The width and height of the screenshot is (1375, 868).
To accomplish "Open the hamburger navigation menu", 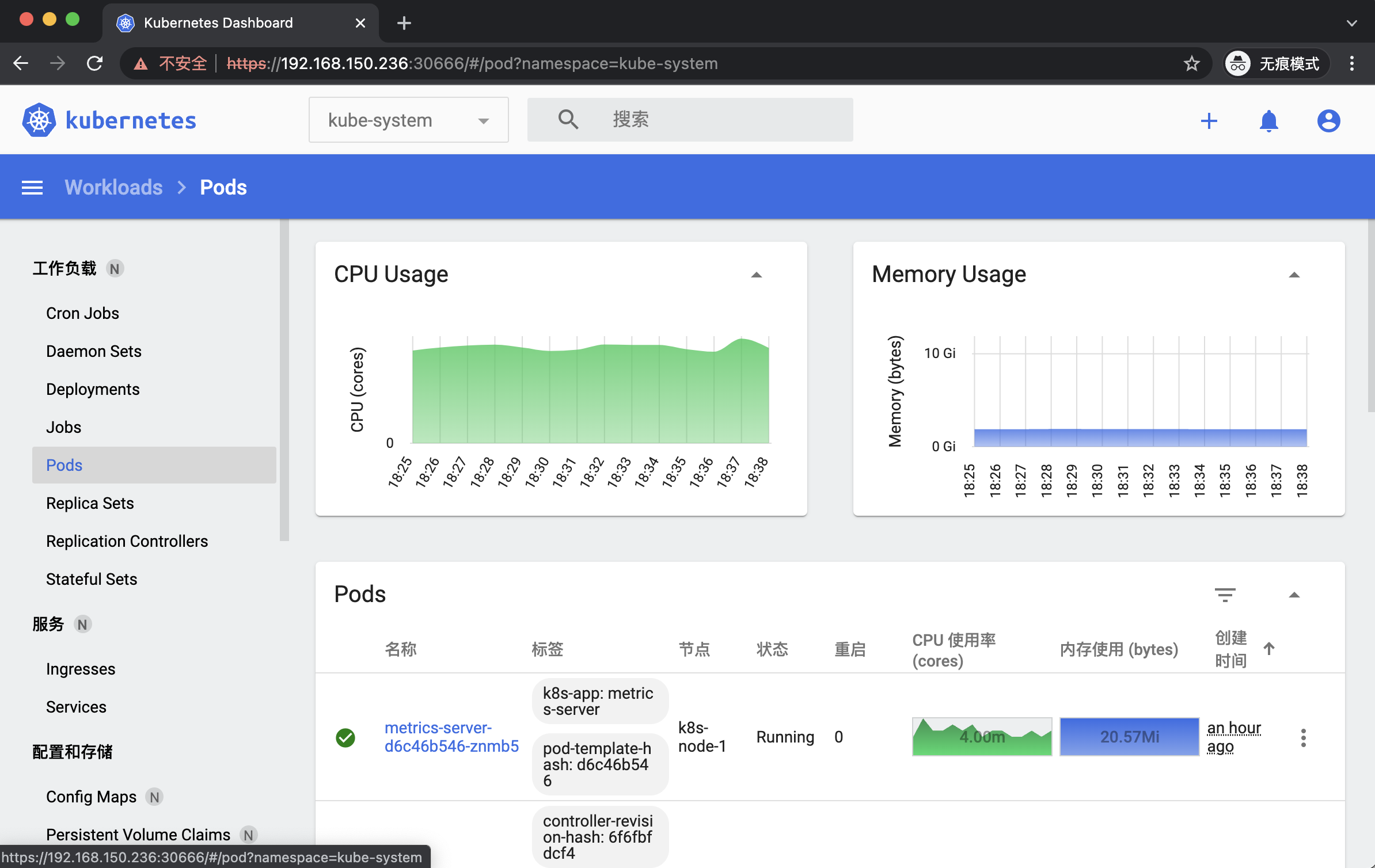I will point(32,188).
